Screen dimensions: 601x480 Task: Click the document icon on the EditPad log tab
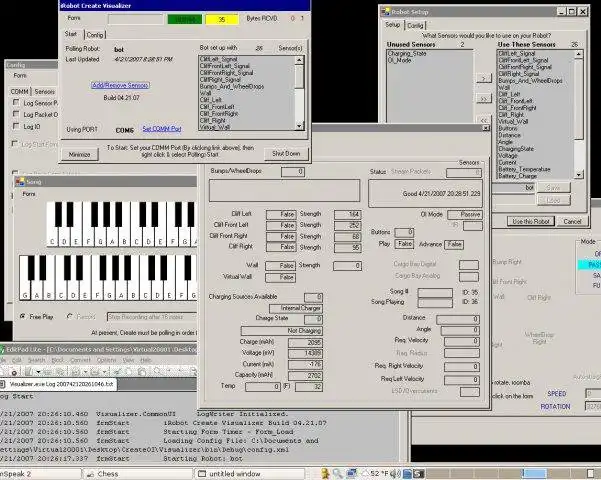click(3, 384)
